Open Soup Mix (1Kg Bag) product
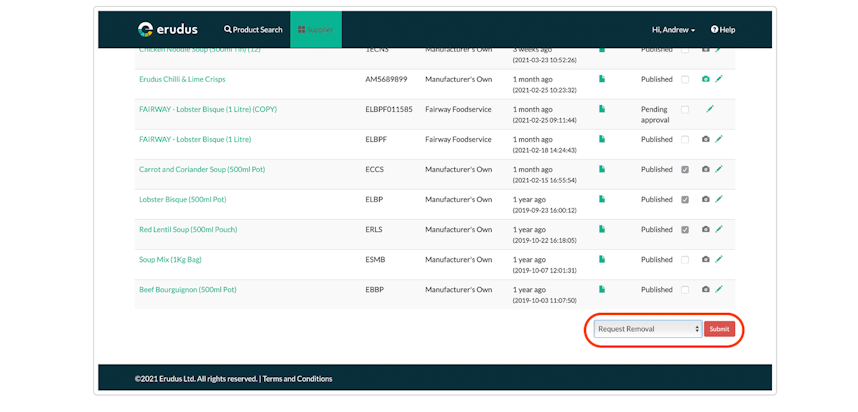Image resolution: width=858 pixels, height=412 pixels. 170,260
